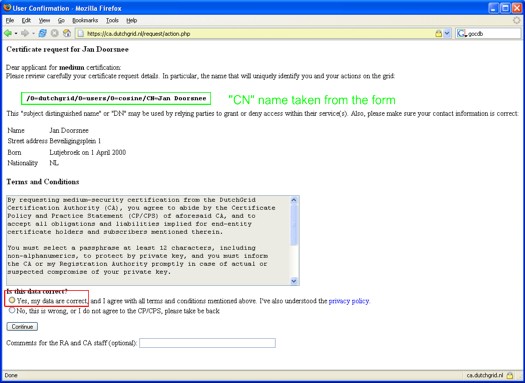The width and height of the screenshot is (525, 383).
Task: Click the Continue button
Action: (x=22, y=326)
